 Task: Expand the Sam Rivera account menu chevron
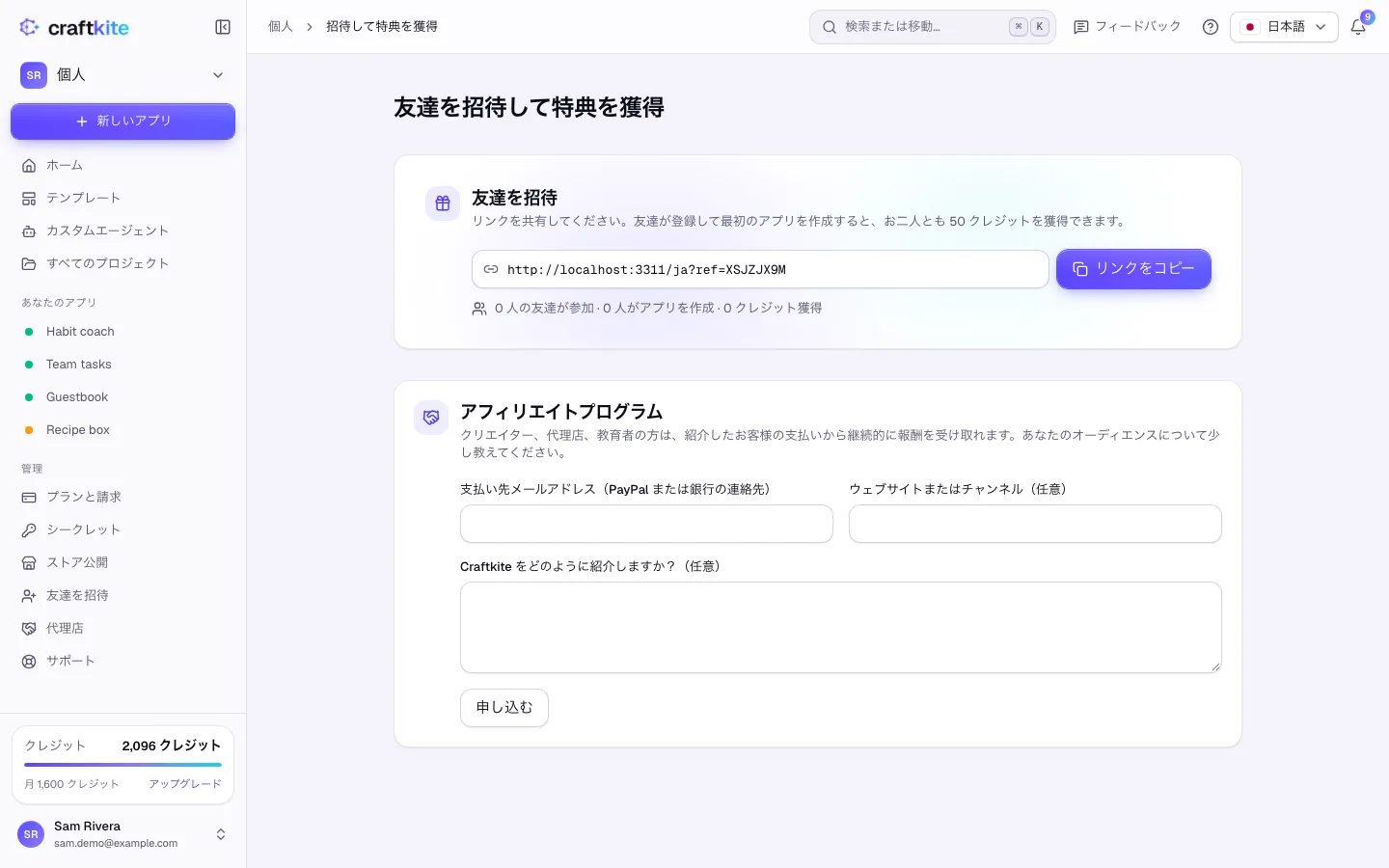[x=221, y=834]
